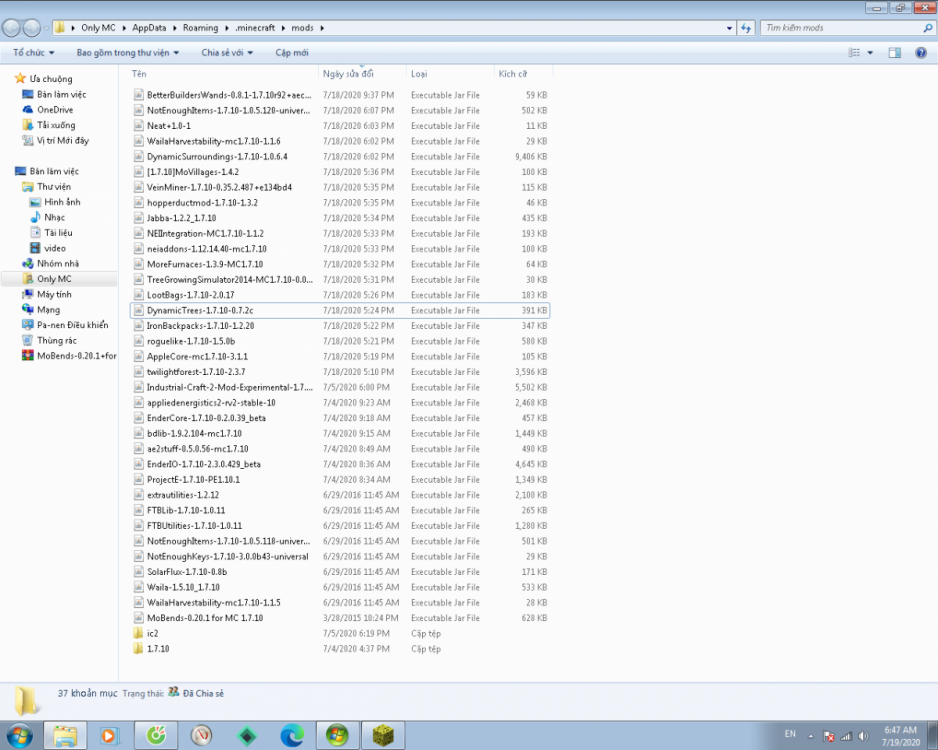Select the OneDrive icon in sidebar
The width and height of the screenshot is (938, 750).
pos(28,109)
